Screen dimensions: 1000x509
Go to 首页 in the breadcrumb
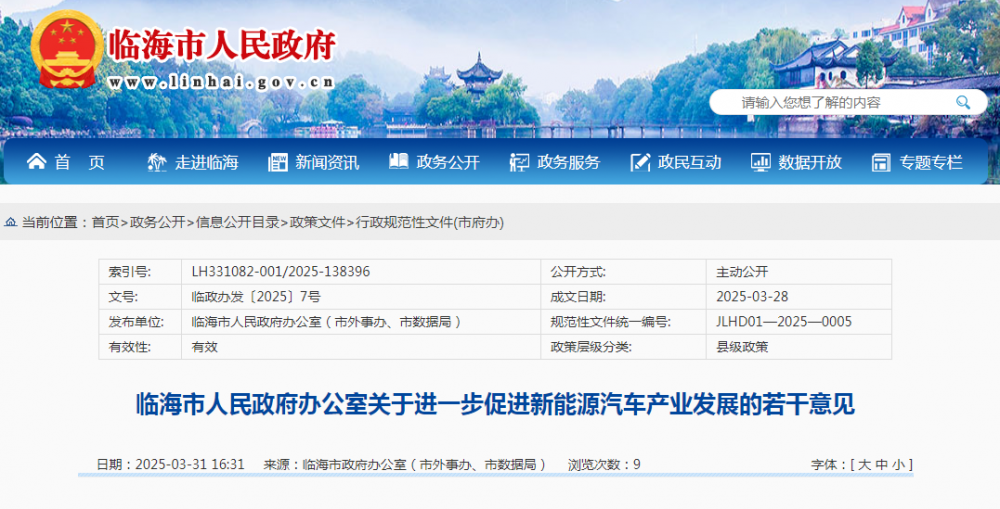pos(105,222)
